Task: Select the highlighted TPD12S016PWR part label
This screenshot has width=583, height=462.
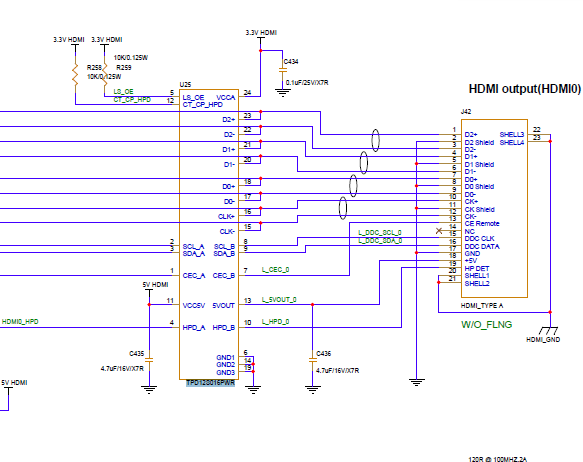Action: point(210,382)
